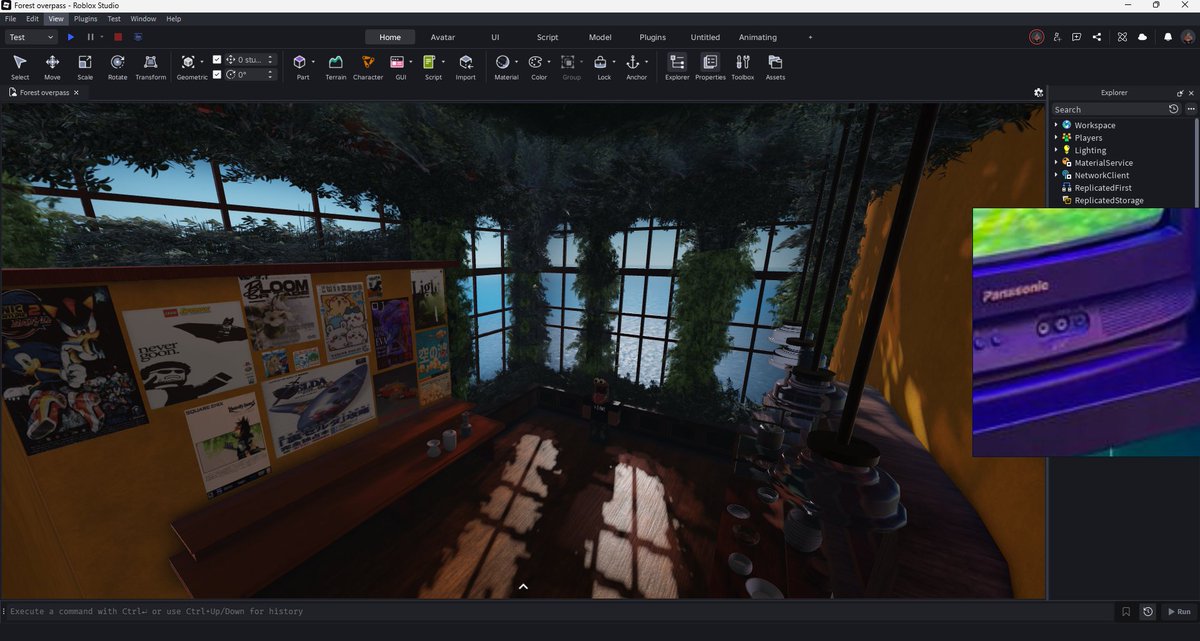1200x641 pixels.
Task: Open the Toolbox
Action: click(743, 67)
